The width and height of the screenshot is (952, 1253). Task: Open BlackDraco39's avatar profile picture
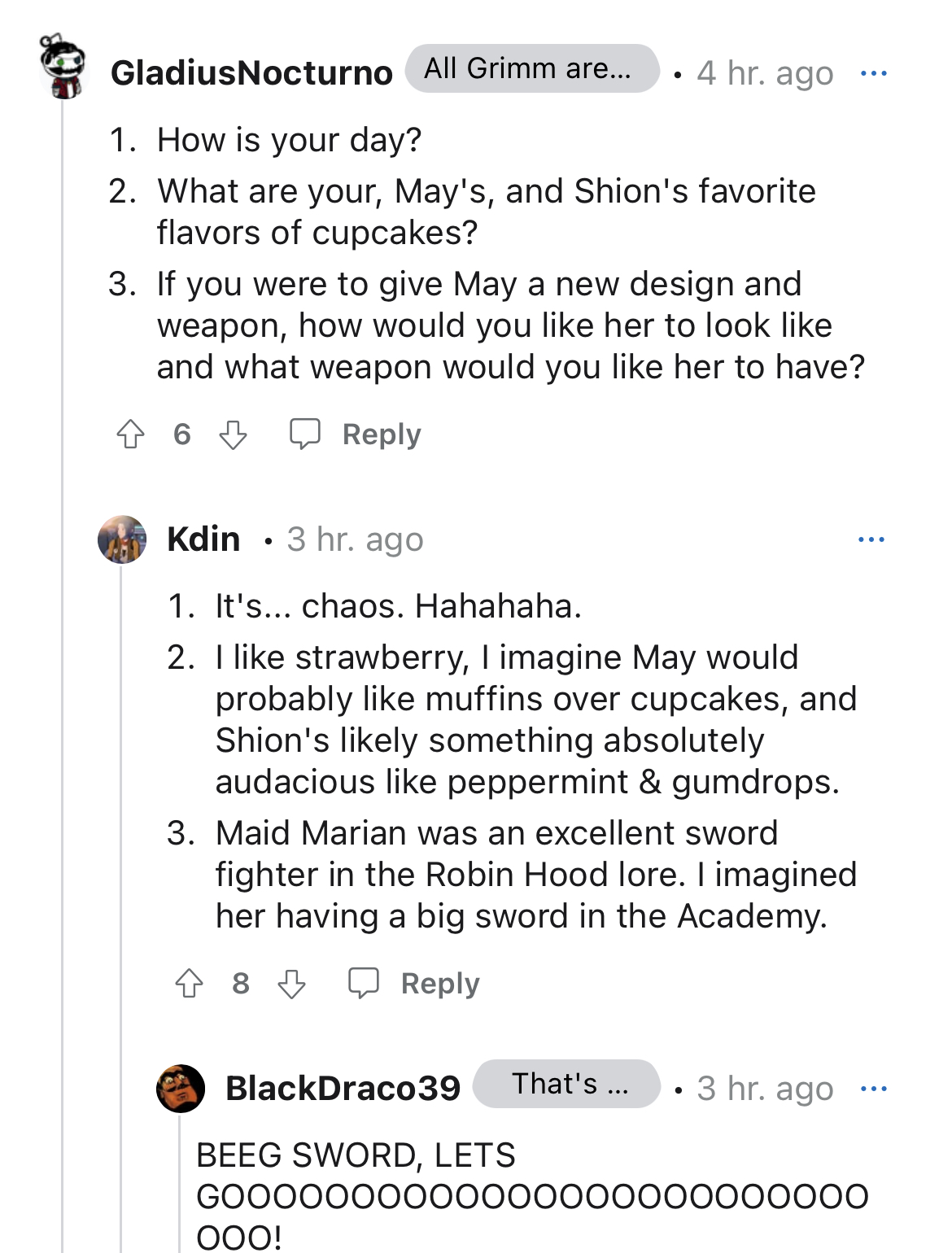click(x=181, y=1089)
